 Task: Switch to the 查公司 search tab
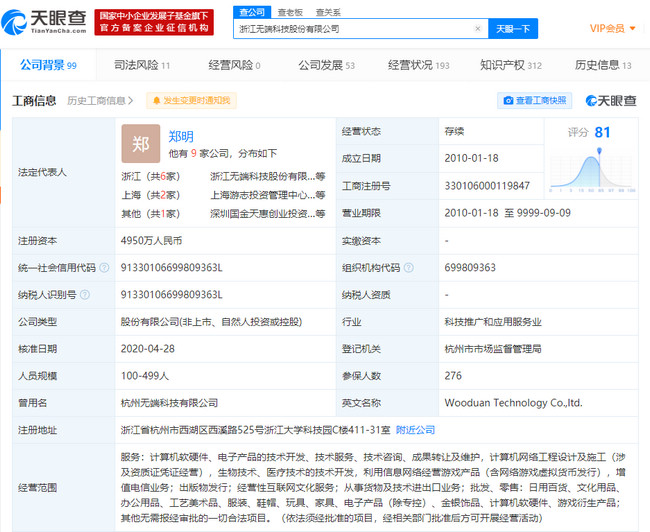pyautogui.click(x=252, y=12)
